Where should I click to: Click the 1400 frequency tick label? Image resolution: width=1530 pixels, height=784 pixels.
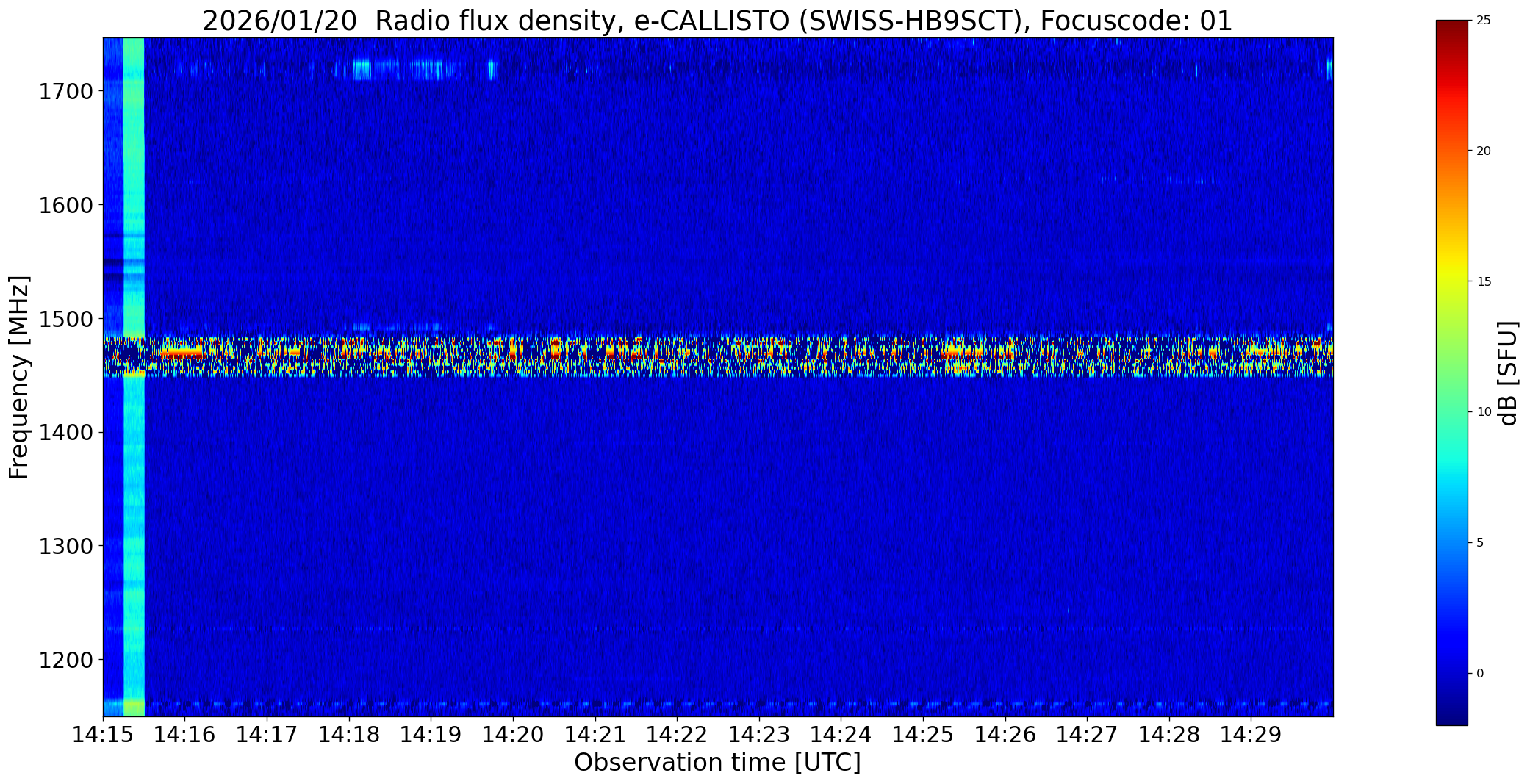click(x=66, y=433)
